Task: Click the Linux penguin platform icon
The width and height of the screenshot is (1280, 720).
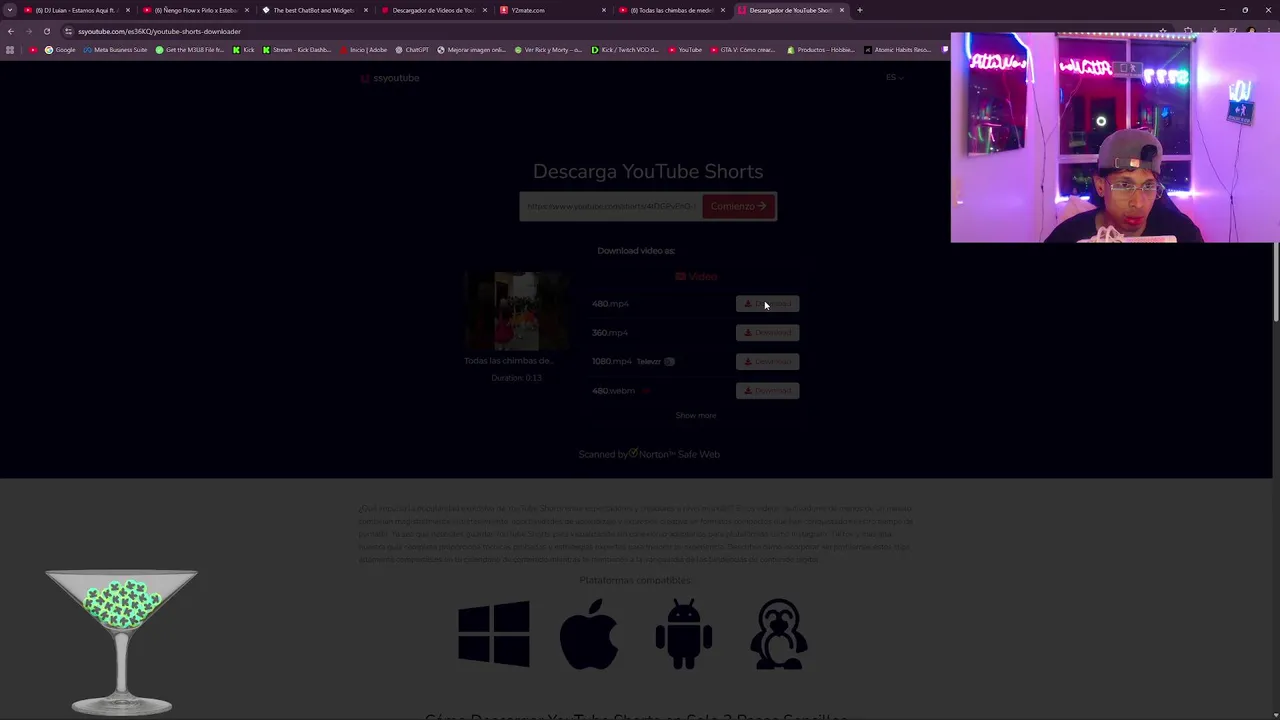Action: click(x=779, y=634)
